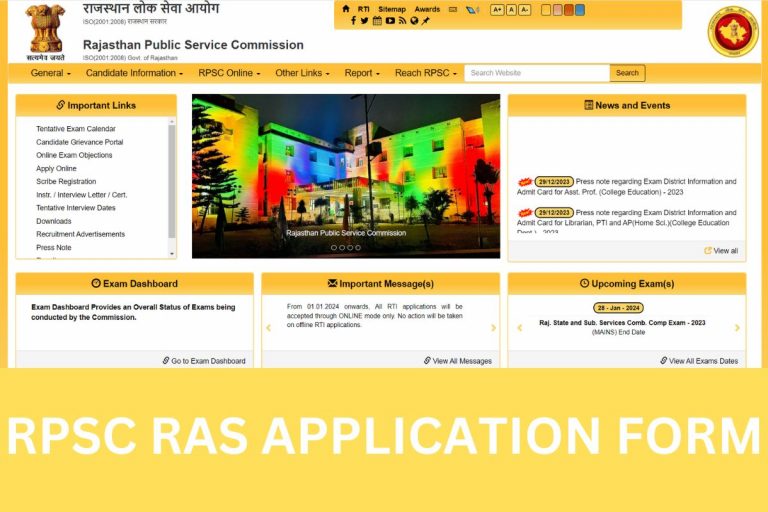Image resolution: width=768 pixels, height=512 pixels.
Task: Open the Sitemap link
Action: (x=392, y=9)
